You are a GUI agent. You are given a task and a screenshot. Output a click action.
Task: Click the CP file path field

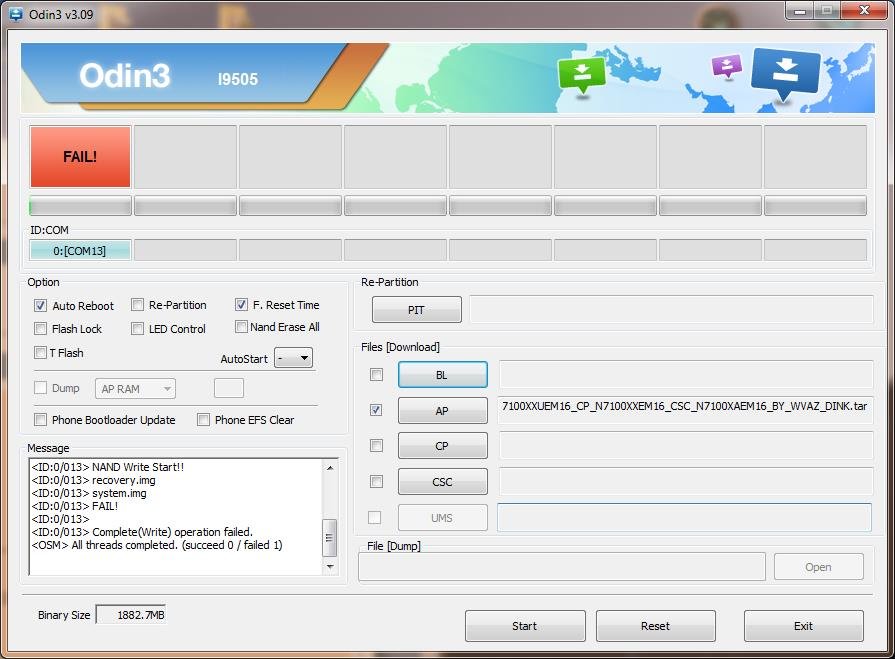pyautogui.click(x=686, y=445)
